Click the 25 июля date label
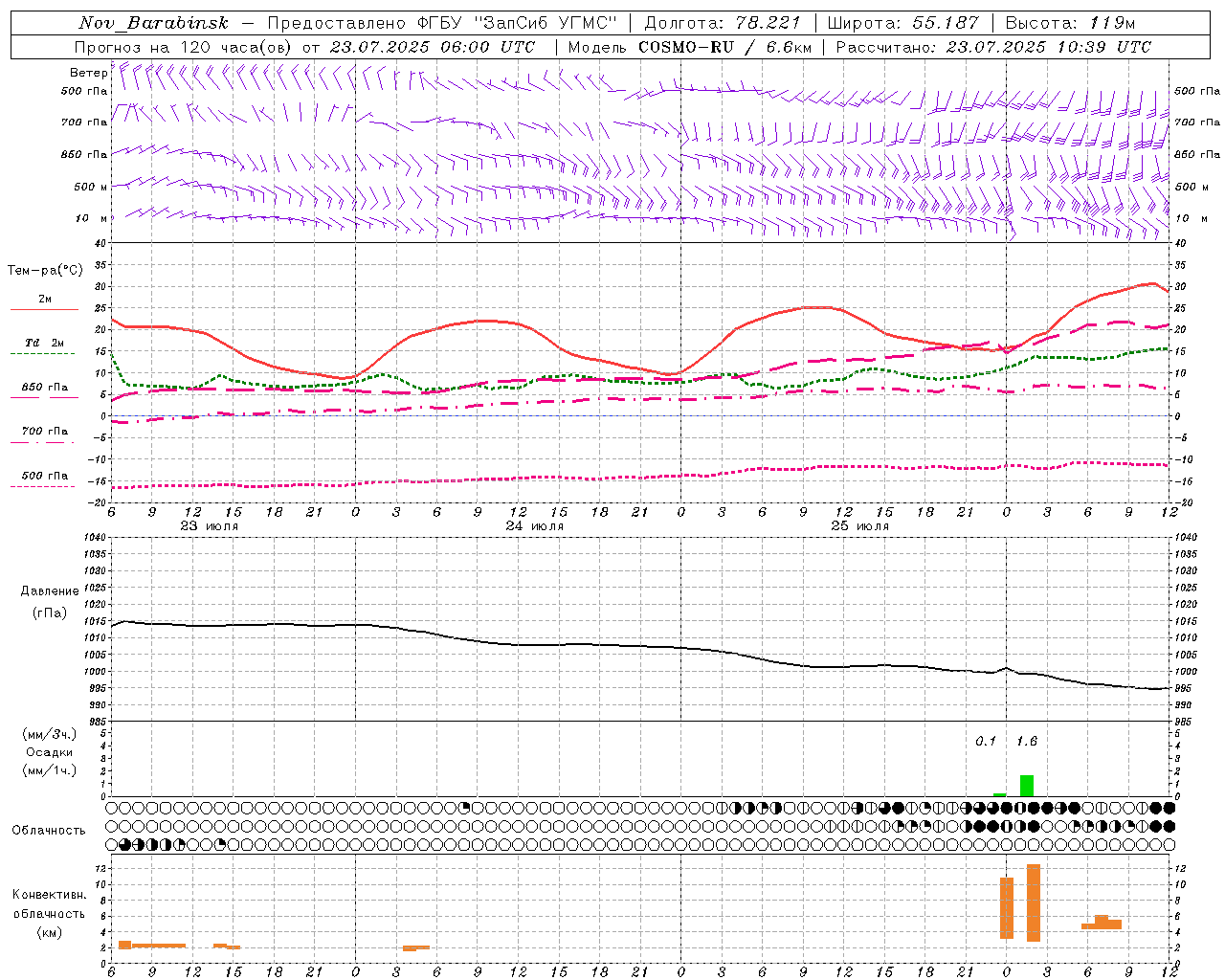This screenshot has width=1225, height=980. 860,526
